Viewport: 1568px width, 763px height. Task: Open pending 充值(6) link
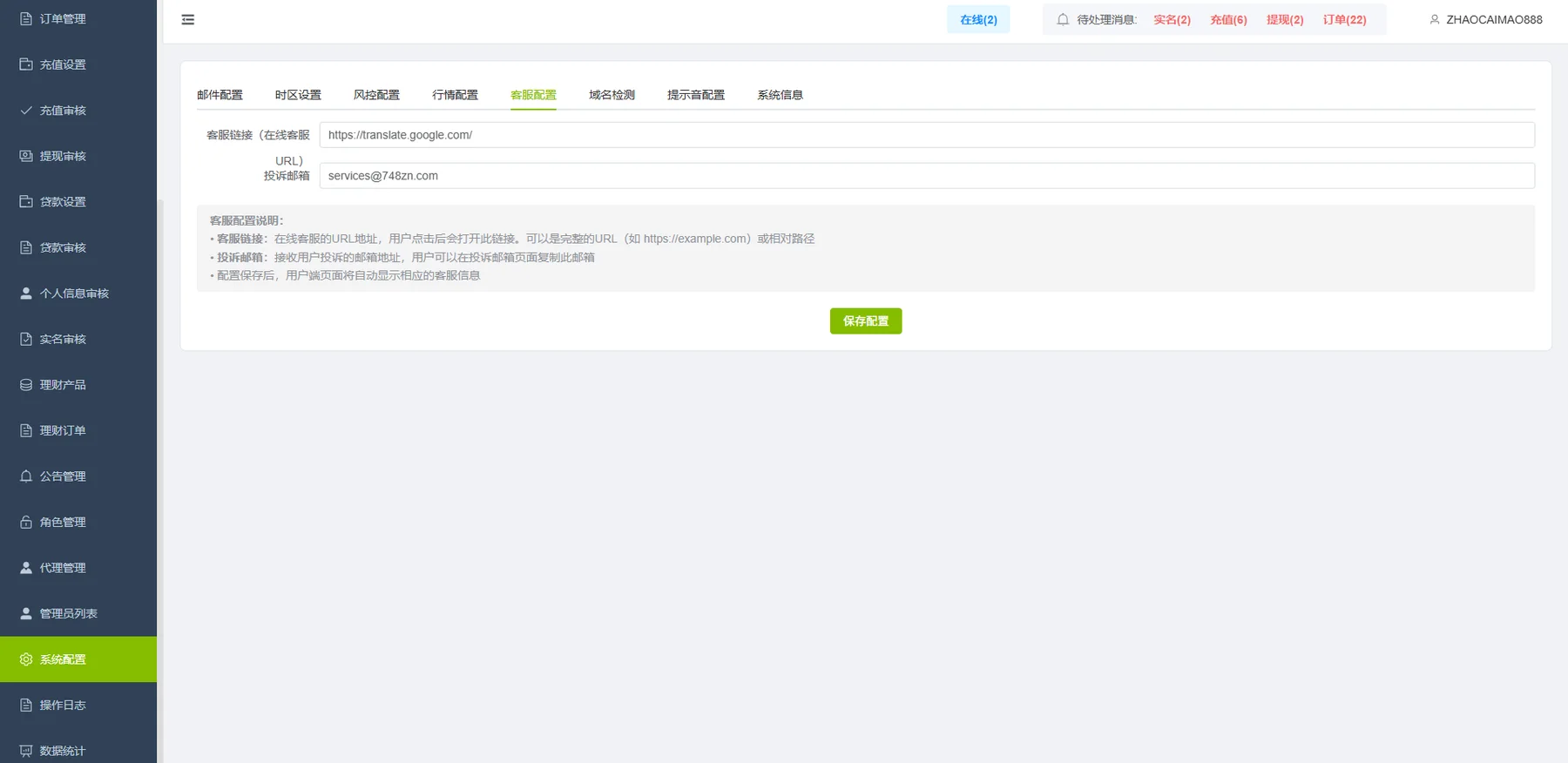[1228, 19]
